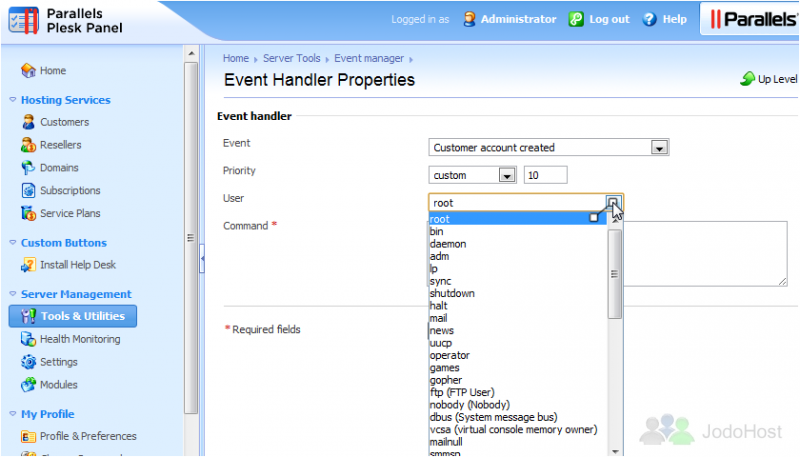Open the Resellers page
This screenshot has width=800, height=457.
(61, 145)
